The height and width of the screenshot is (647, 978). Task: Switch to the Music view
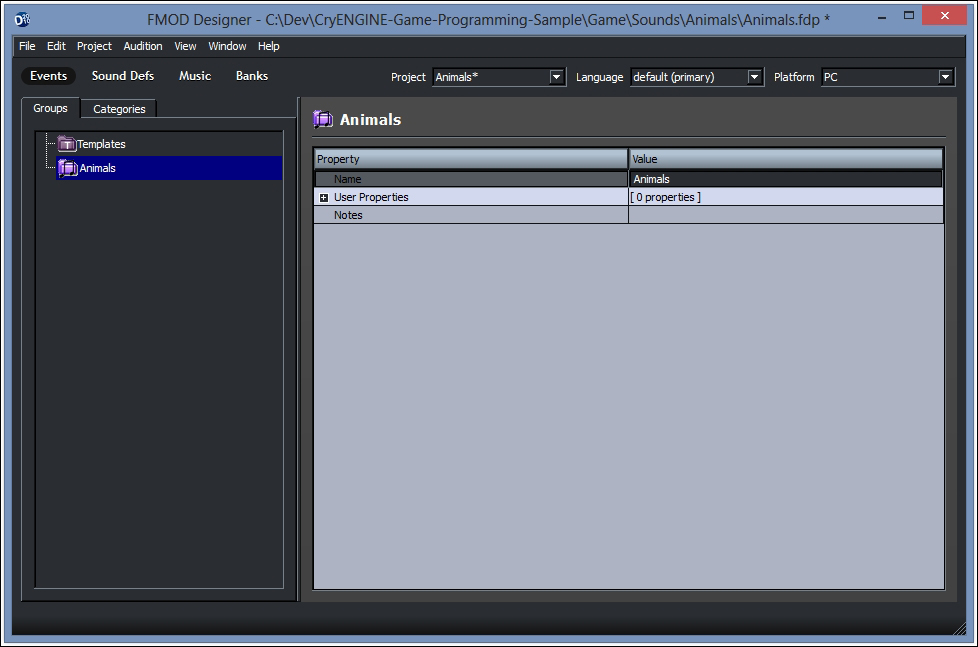click(195, 75)
